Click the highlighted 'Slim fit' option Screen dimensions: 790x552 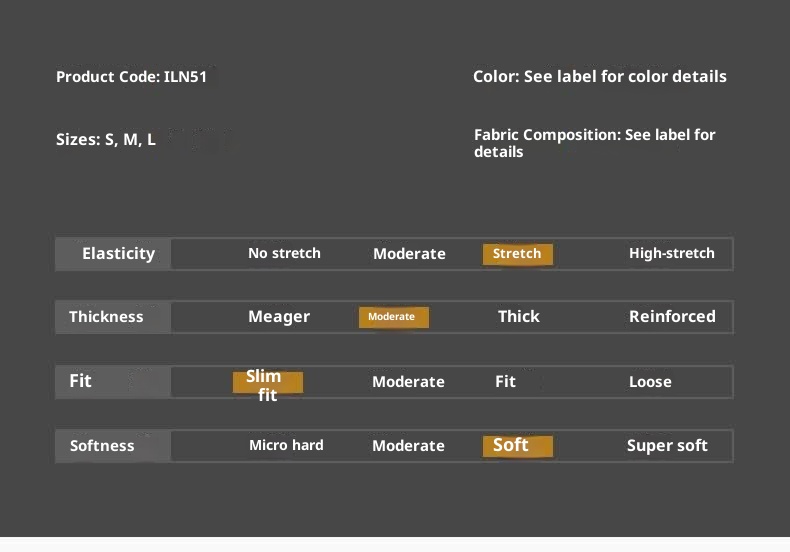coord(266,383)
